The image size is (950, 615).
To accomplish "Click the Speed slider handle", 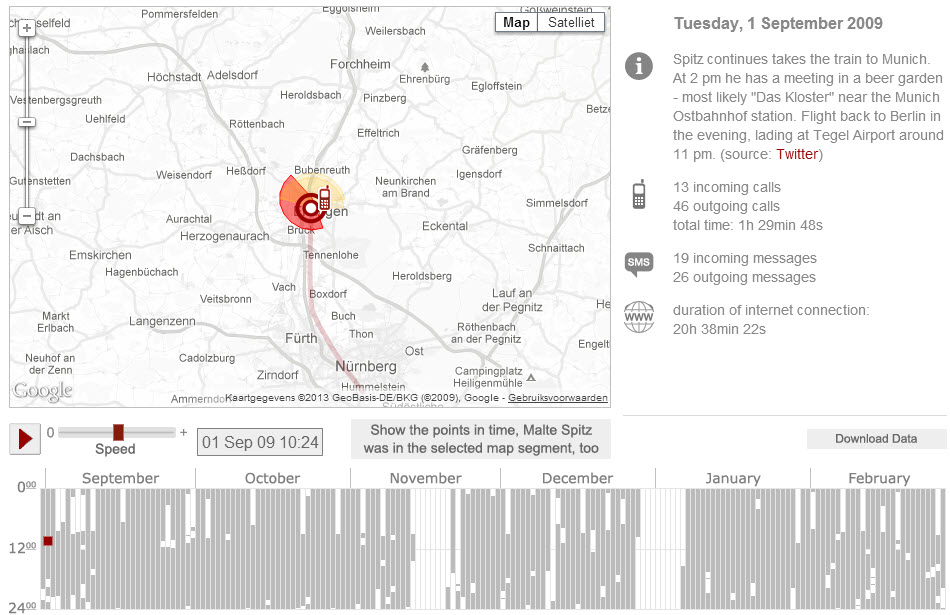I will click(x=118, y=432).
